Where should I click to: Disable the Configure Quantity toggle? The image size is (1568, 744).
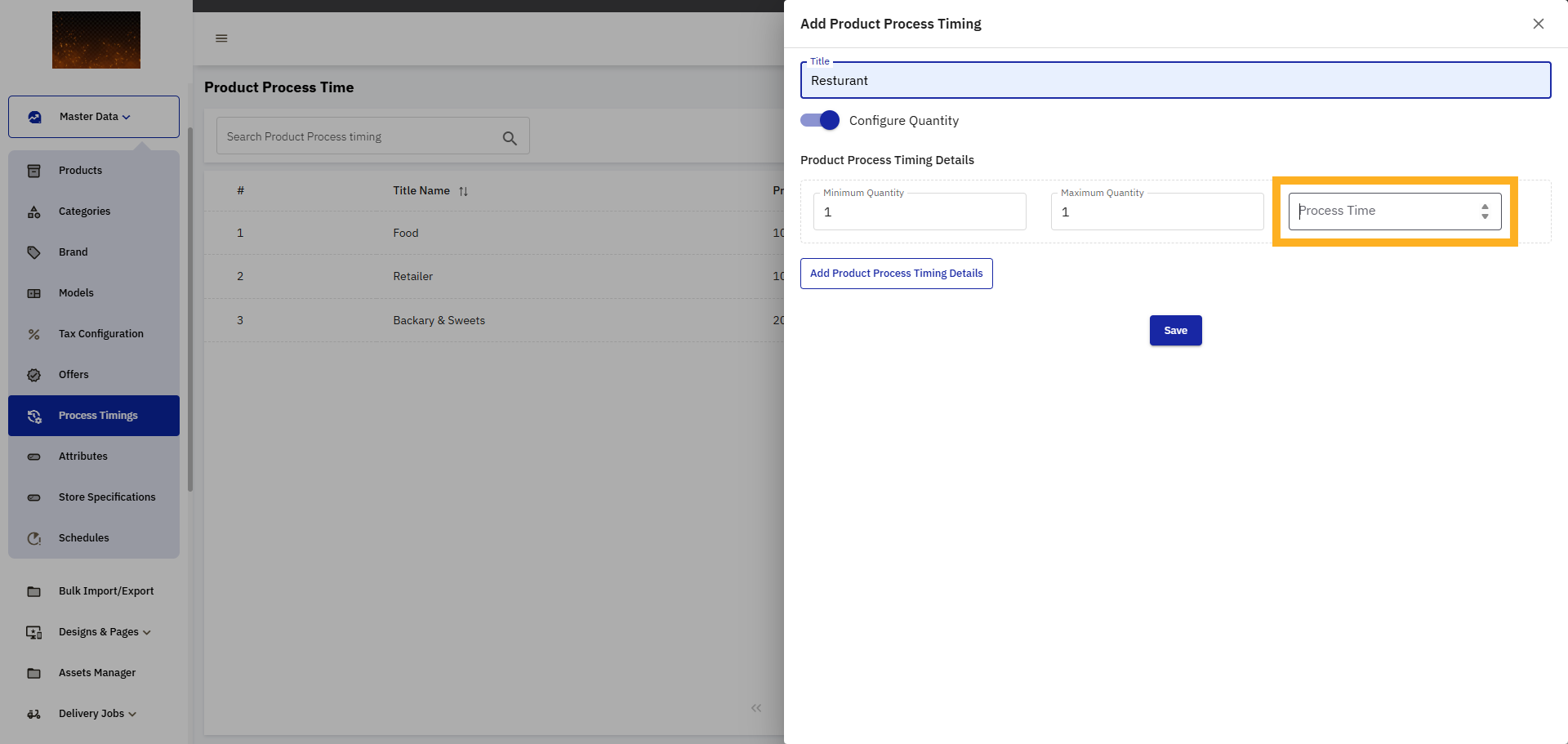point(819,120)
